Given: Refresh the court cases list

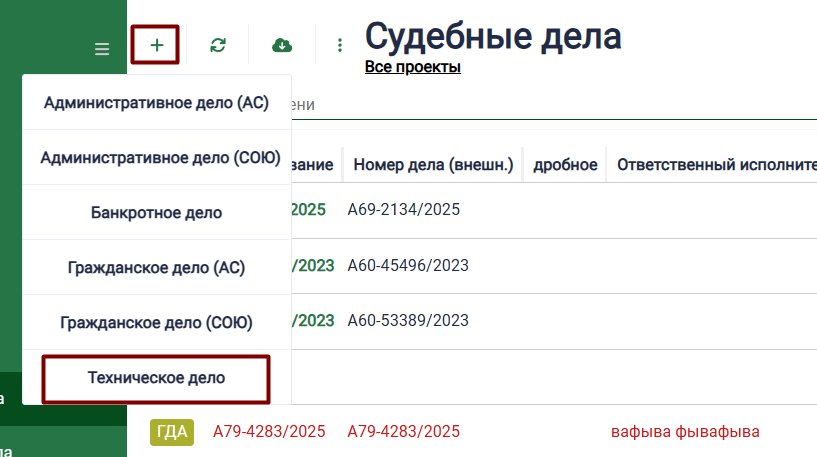Looking at the screenshot, I should point(218,45).
